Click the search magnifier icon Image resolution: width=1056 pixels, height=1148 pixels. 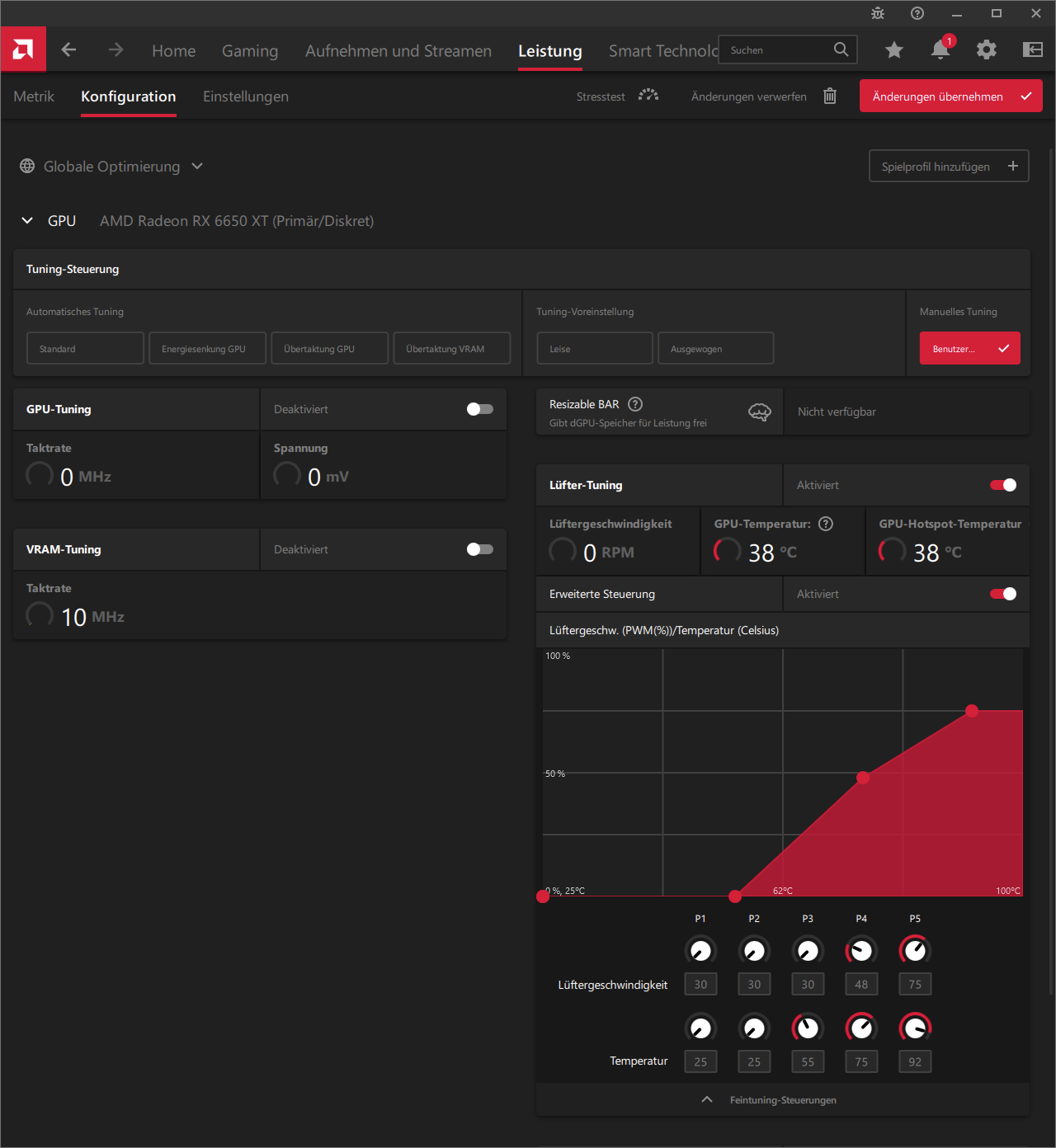pyautogui.click(x=841, y=49)
